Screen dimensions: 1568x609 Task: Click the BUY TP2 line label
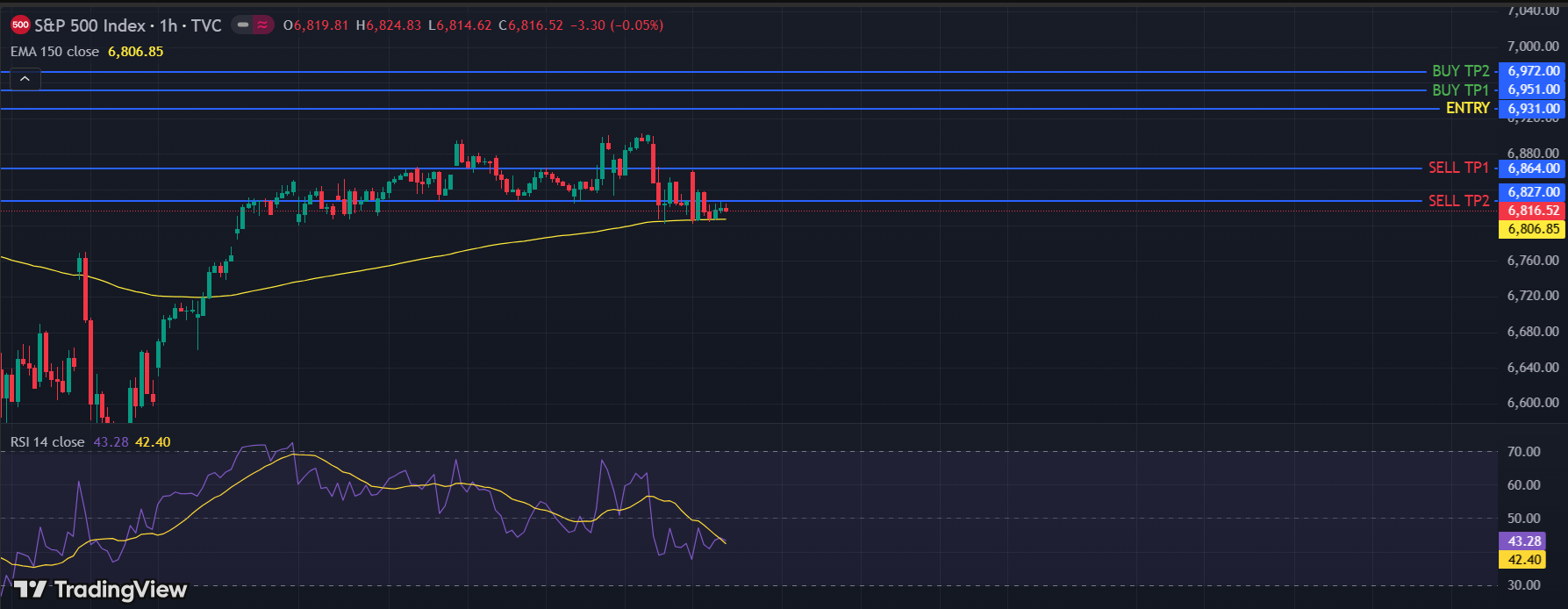coord(1460,71)
